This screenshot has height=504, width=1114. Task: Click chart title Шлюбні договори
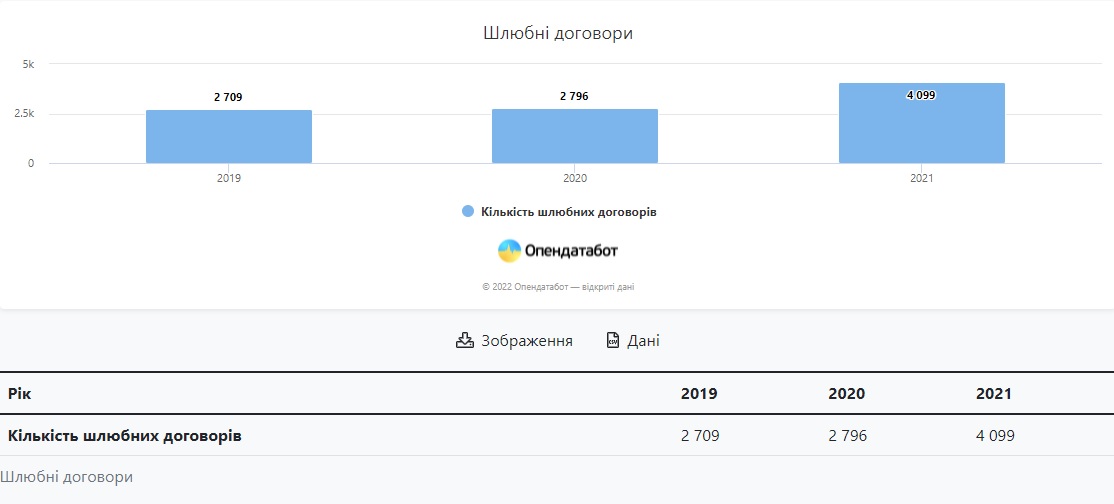tap(557, 33)
